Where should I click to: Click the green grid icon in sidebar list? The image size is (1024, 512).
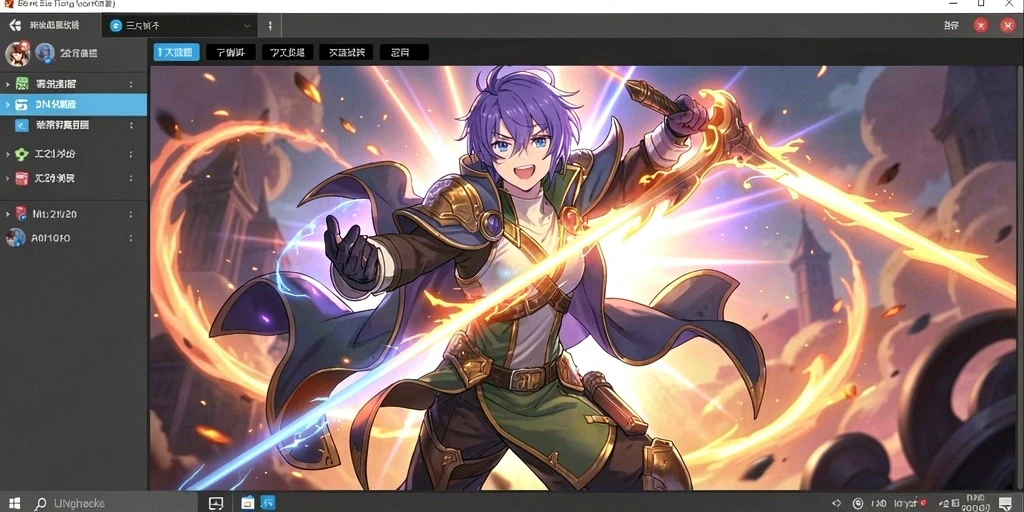(22, 84)
